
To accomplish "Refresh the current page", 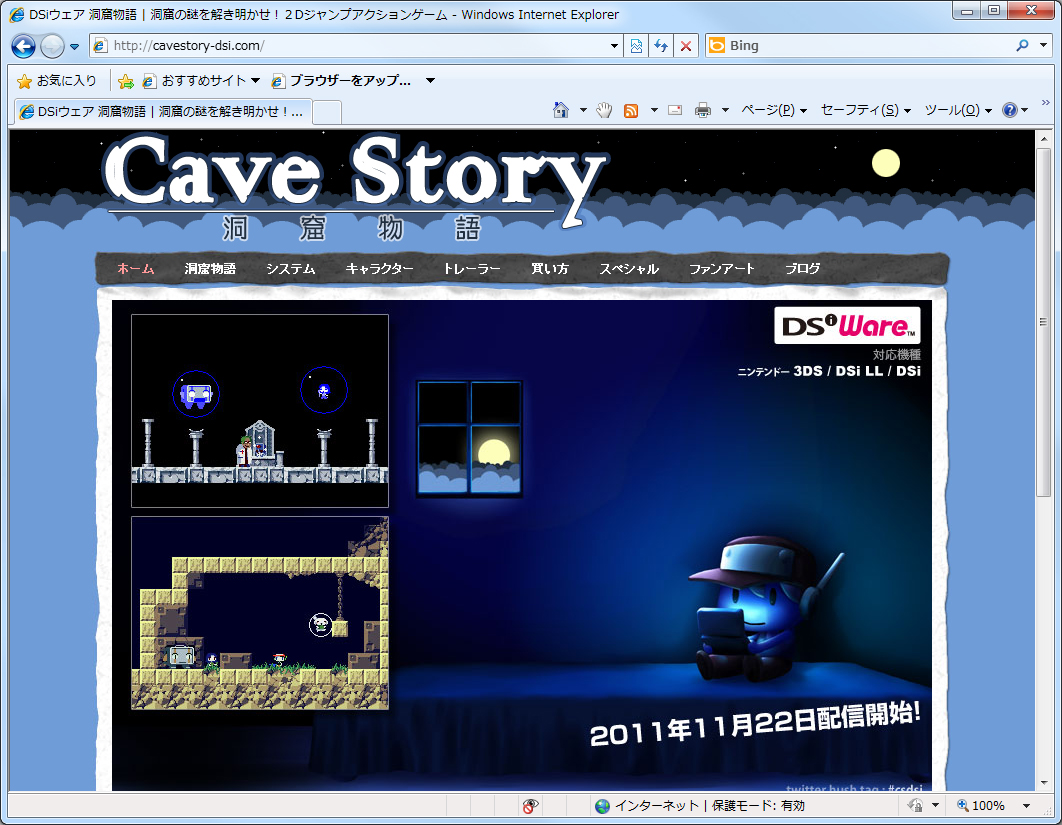I will click(x=661, y=46).
